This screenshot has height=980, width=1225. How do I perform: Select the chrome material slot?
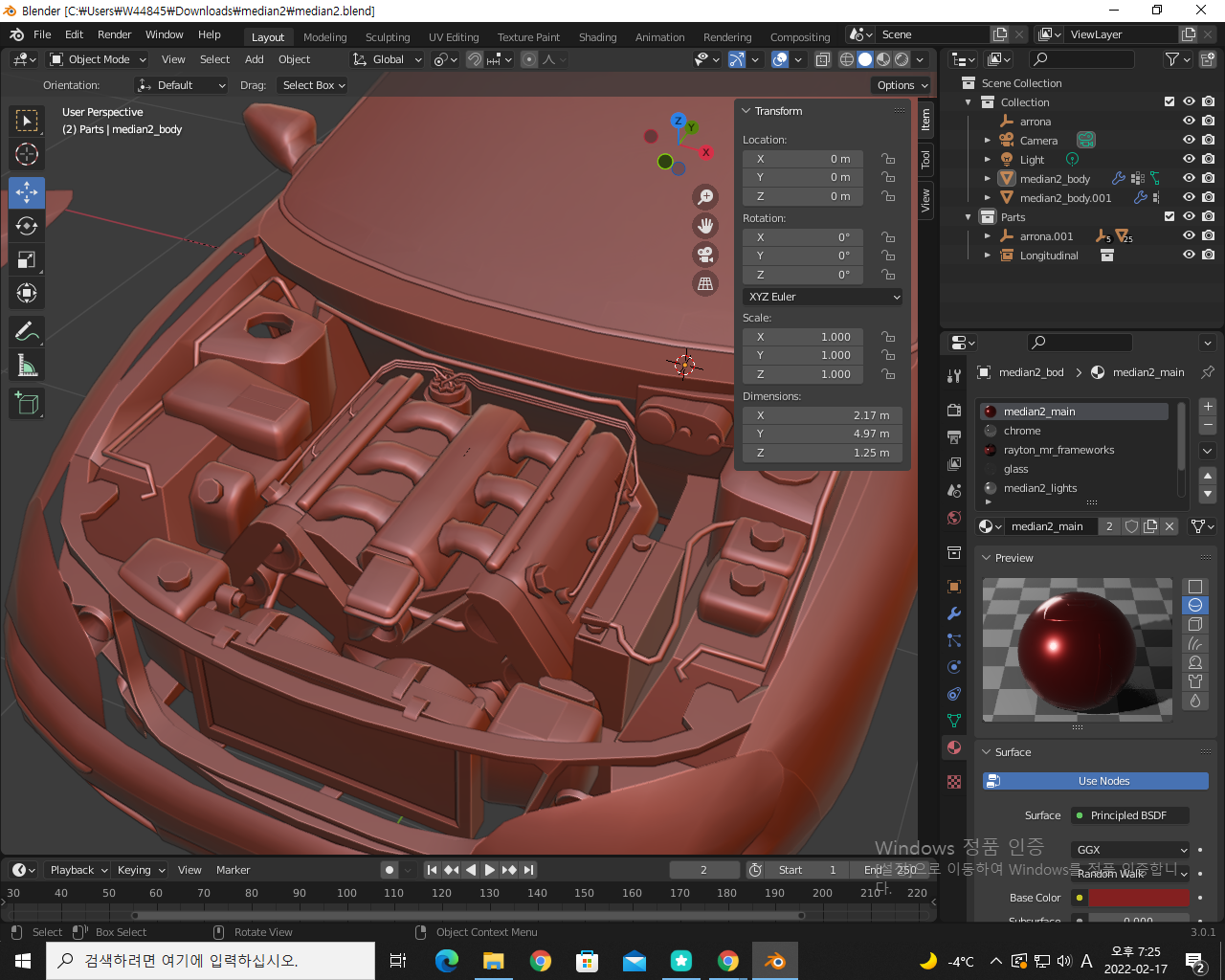click(x=1074, y=431)
